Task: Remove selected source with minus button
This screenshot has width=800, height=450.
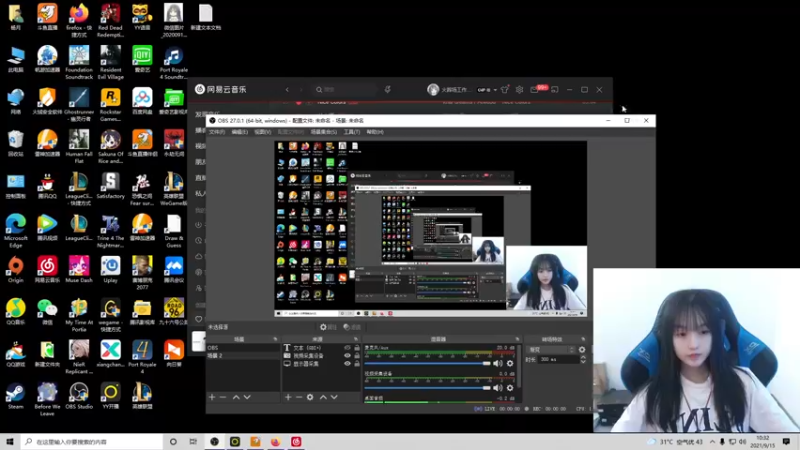Action: [x=299, y=397]
